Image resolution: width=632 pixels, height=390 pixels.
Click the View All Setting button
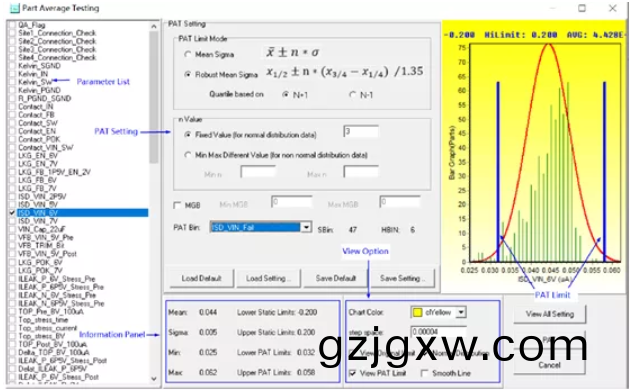(550, 314)
